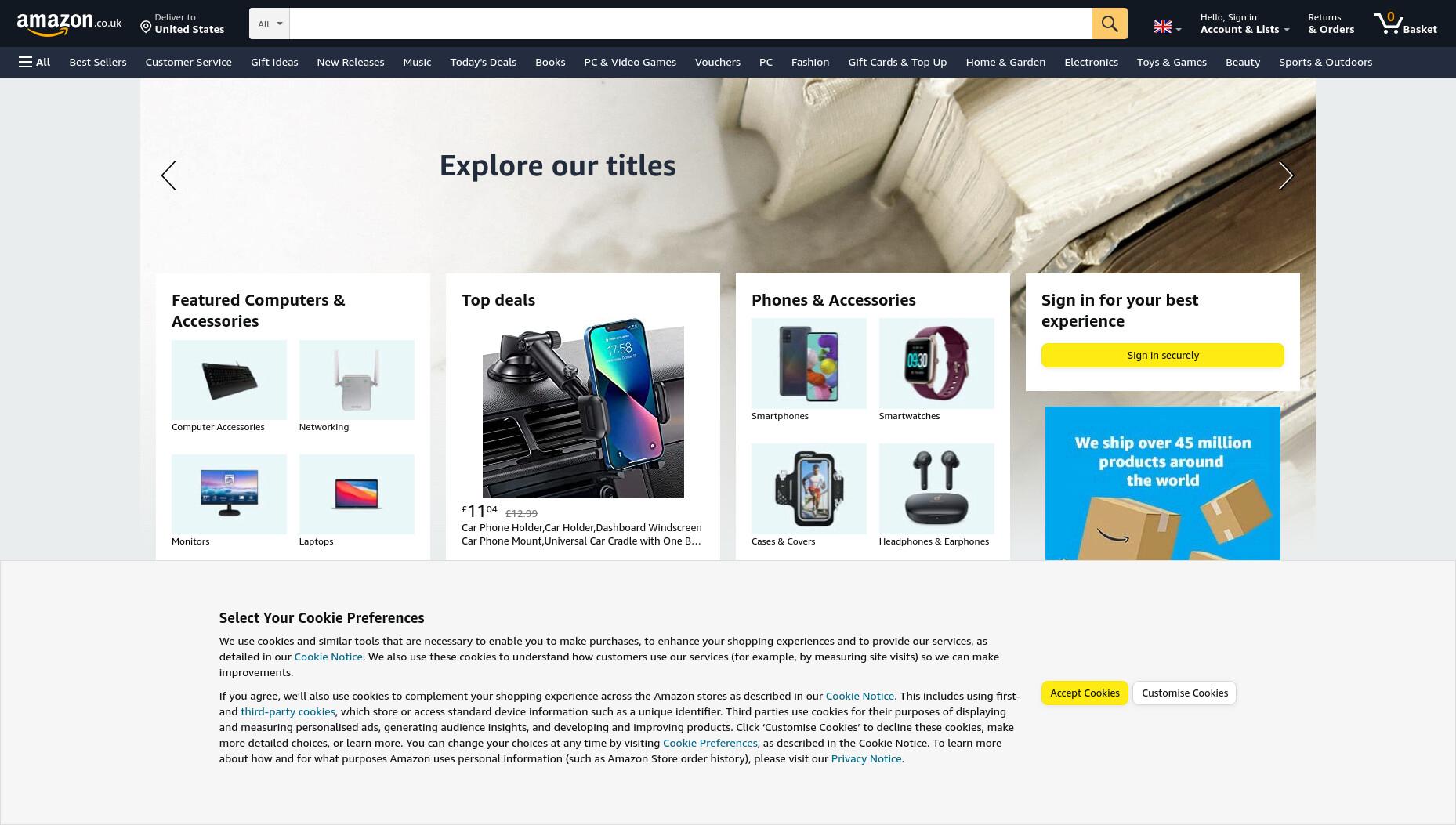Select Electronics in the navigation bar
This screenshot has height=825, width=1456.
[x=1091, y=62]
